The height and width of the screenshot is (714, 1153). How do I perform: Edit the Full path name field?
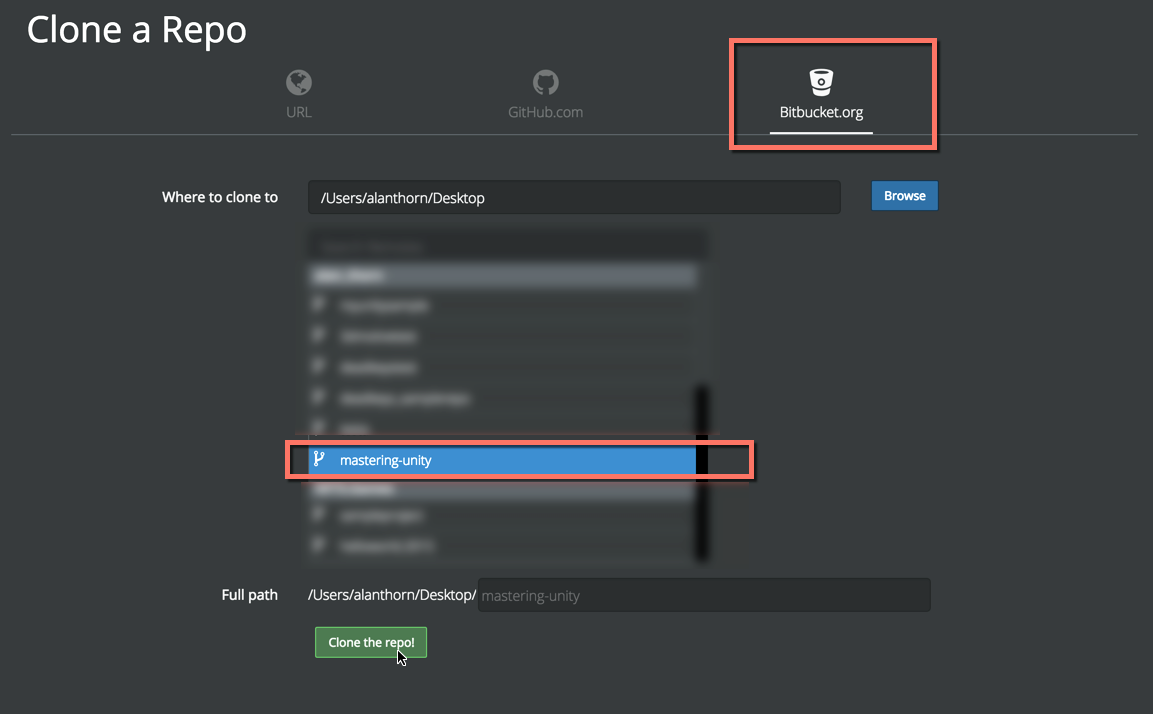704,595
